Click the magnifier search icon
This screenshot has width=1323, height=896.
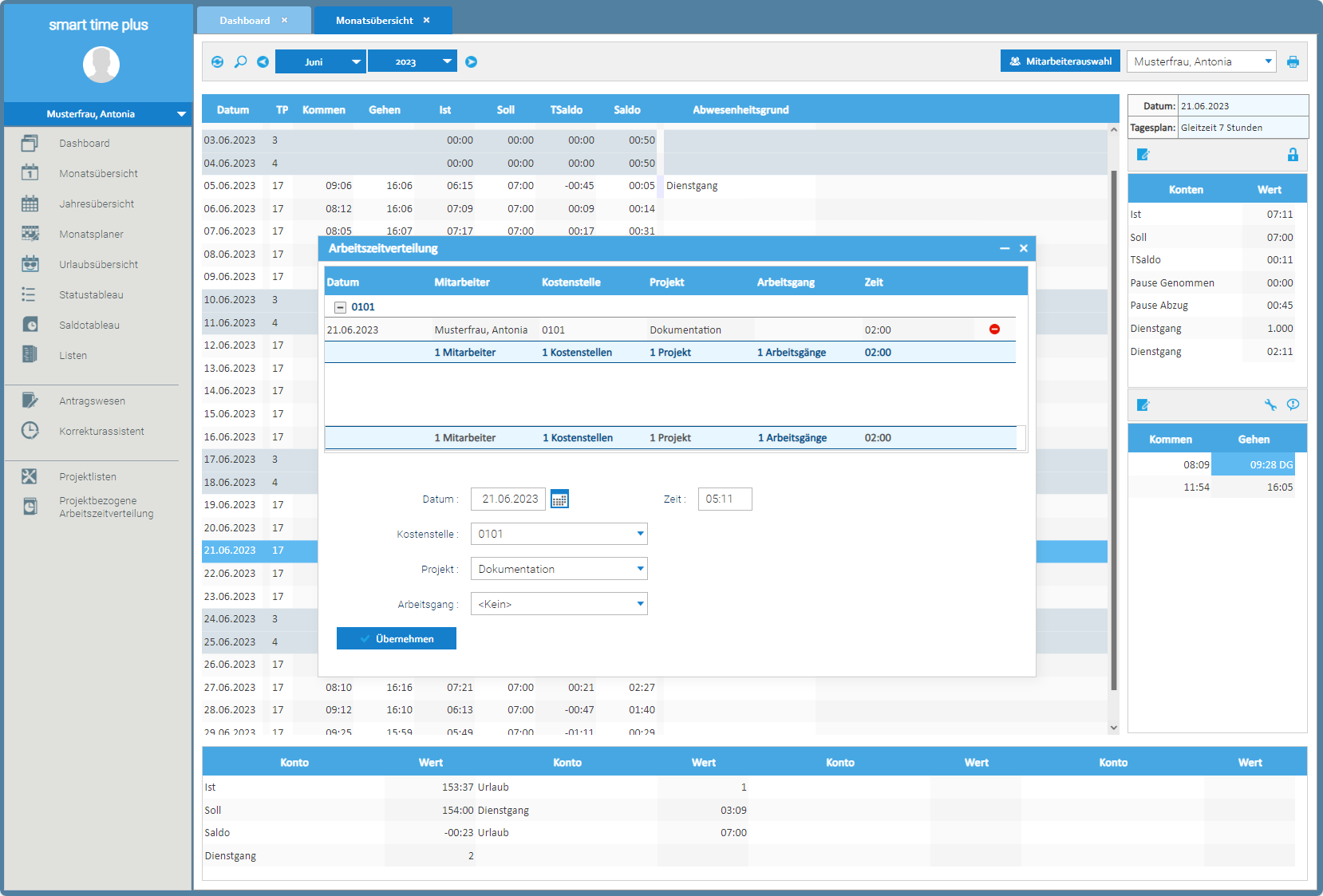tap(240, 61)
